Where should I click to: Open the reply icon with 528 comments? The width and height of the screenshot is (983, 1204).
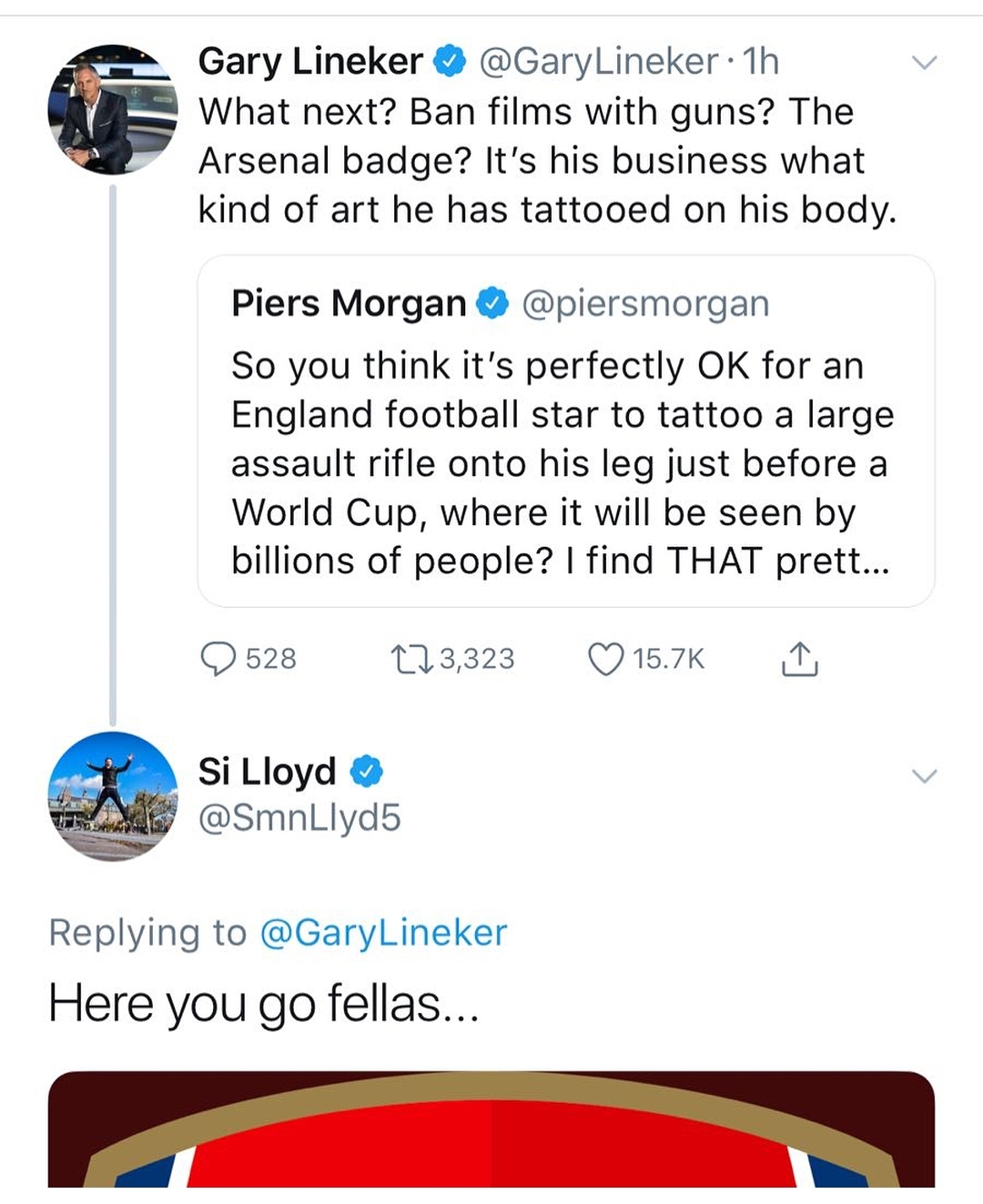(218, 659)
